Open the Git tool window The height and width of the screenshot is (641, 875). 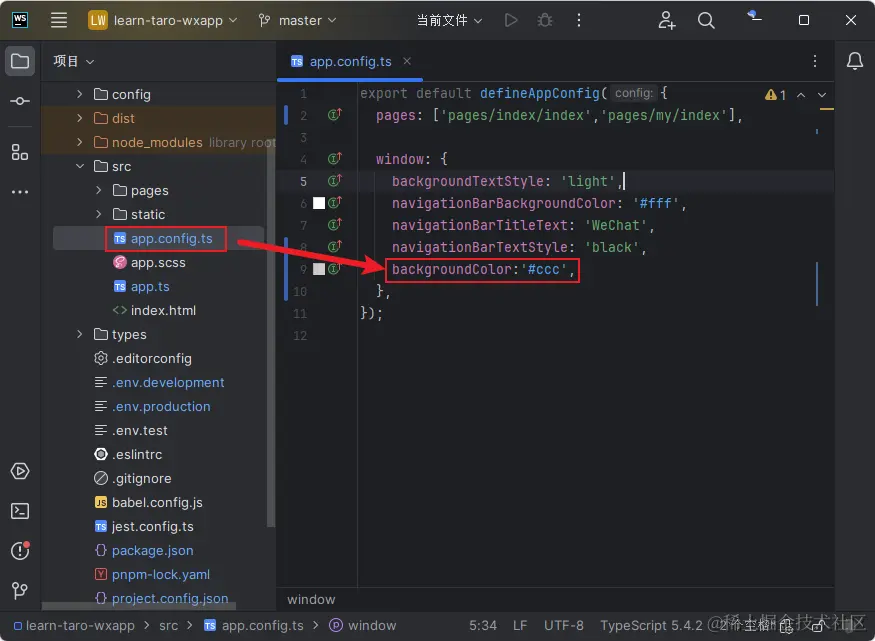pyautogui.click(x=20, y=590)
